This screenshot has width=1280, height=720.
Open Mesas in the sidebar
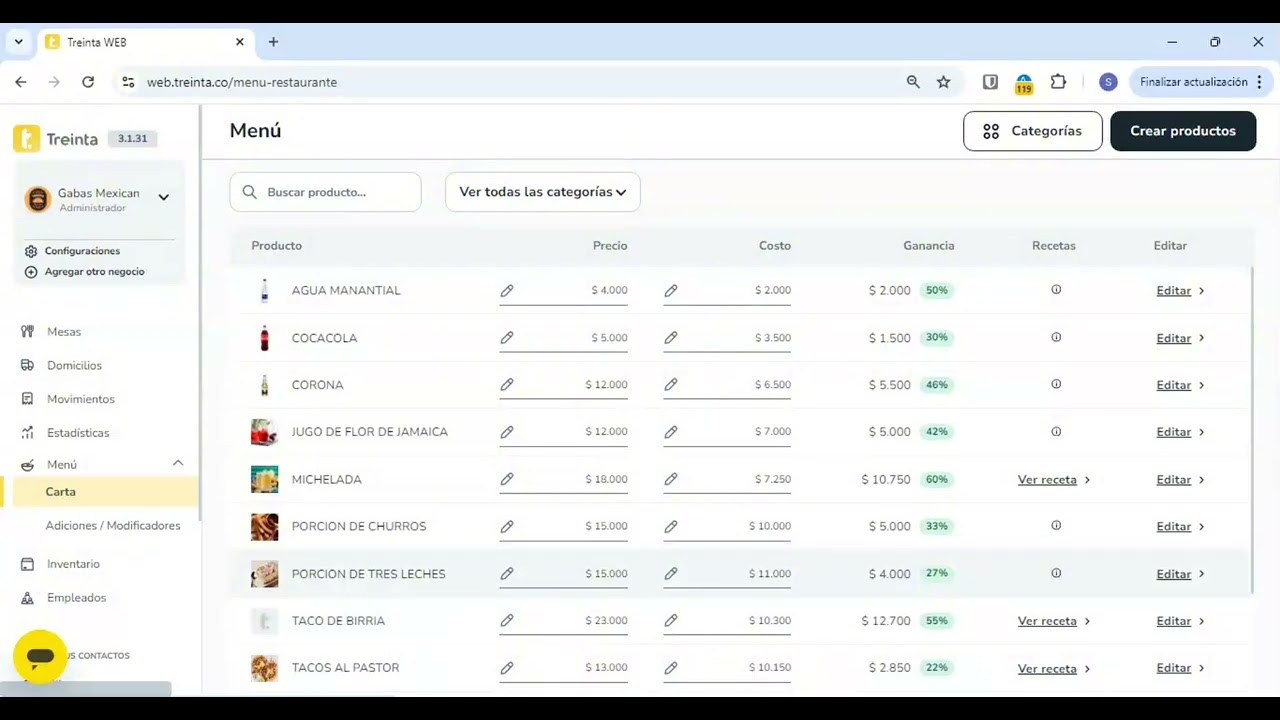pyautogui.click(x=64, y=332)
